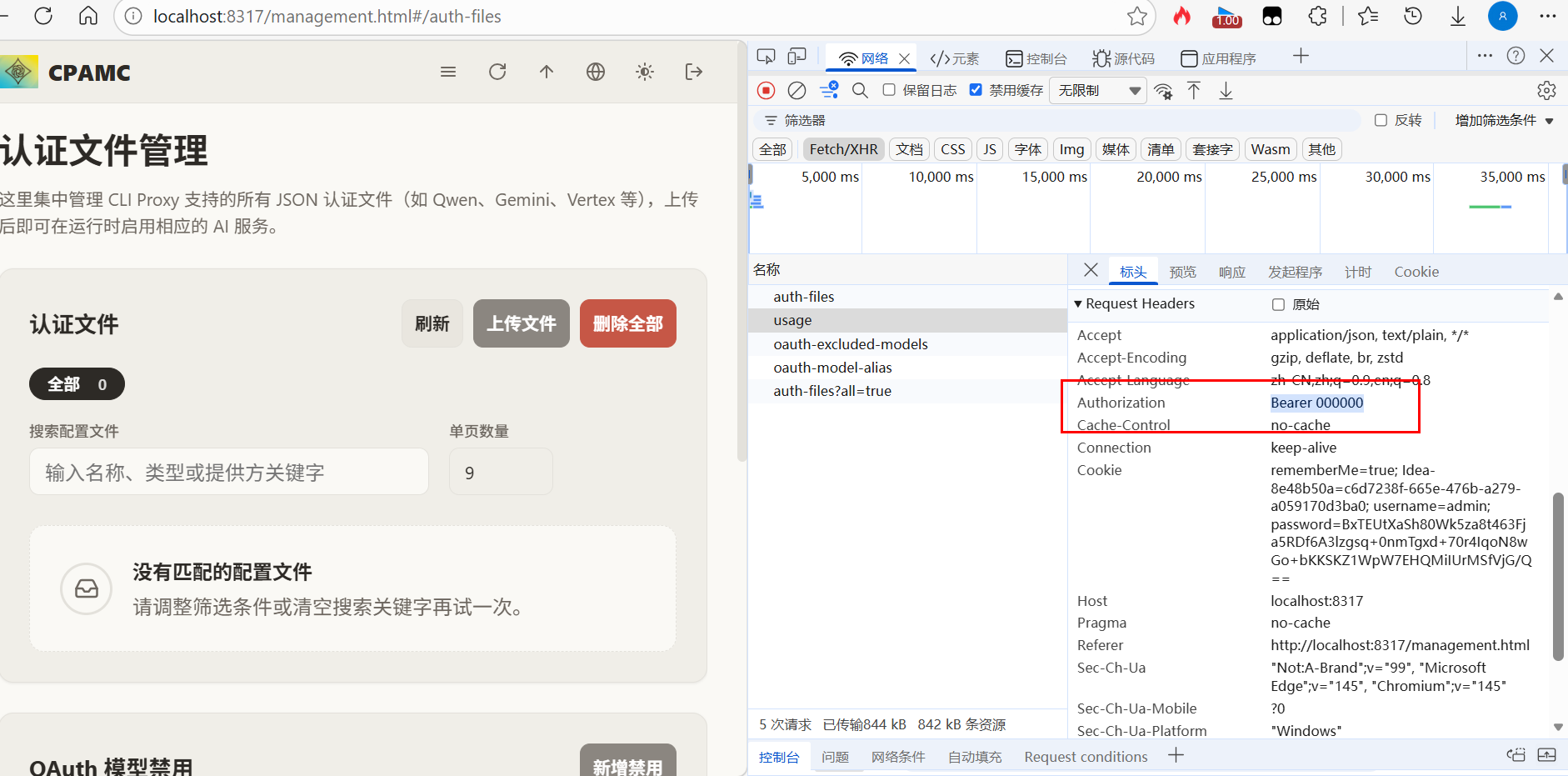The width and height of the screenshot is (1568, 776).
Task: Click the record network log icon
Action: (x=766, y=90)
